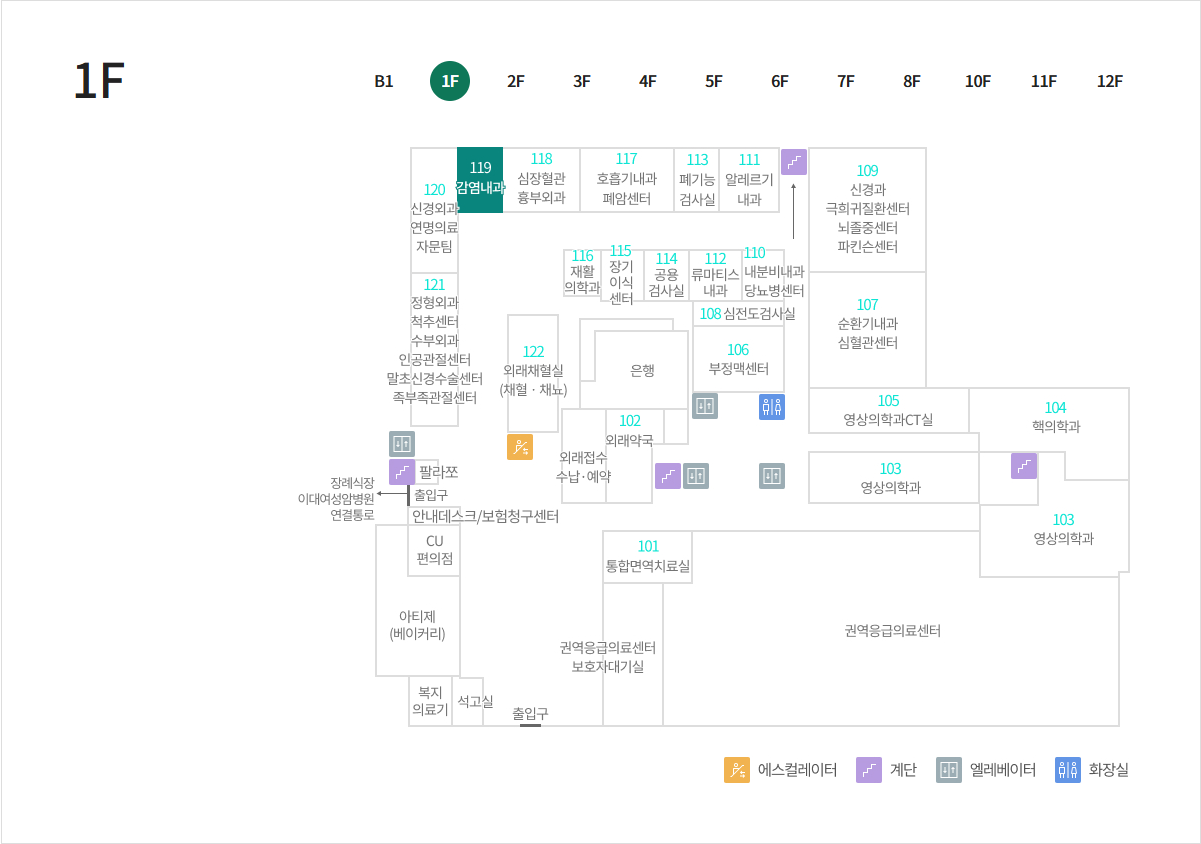Click the stairs icon beside room 111
The height and width of the screenshot is (844, 1201).
click(794, 162)
